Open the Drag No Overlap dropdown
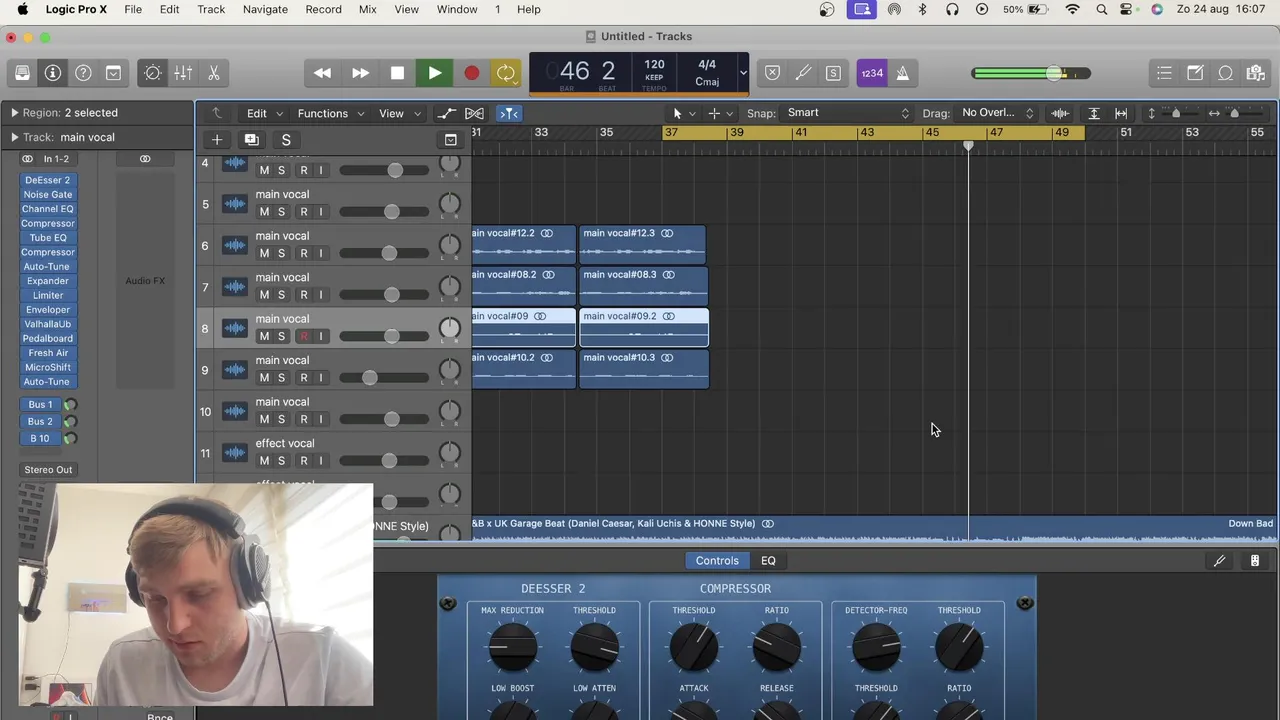Image resolution: width=1280 pixels, height=720 pixels. [x=997, y=113]
